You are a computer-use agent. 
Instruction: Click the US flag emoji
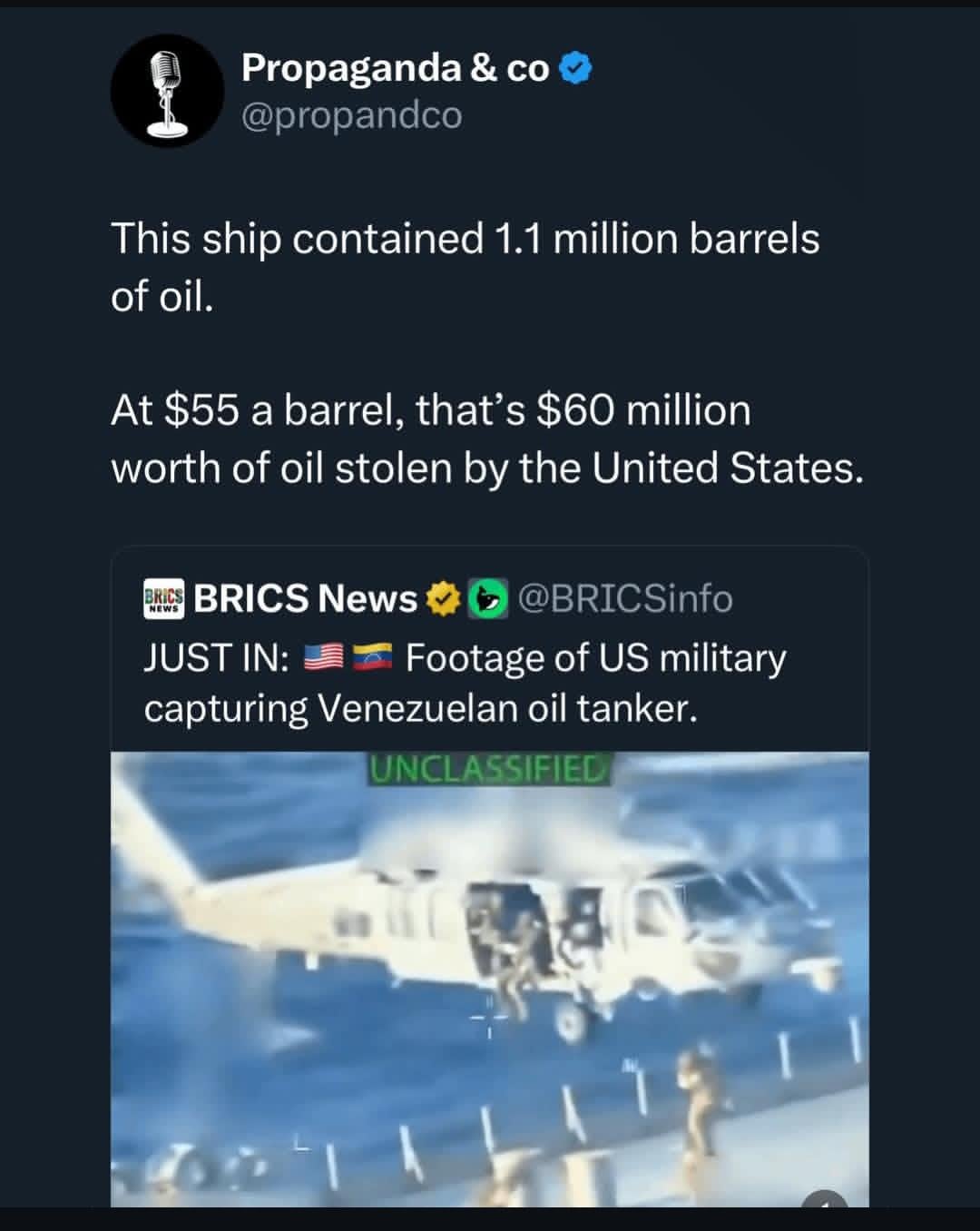(322, 657)
